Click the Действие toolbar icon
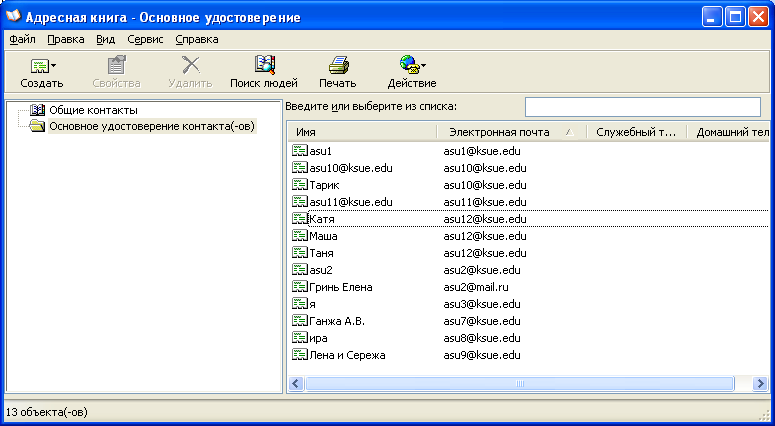 (x=409, y=65)
